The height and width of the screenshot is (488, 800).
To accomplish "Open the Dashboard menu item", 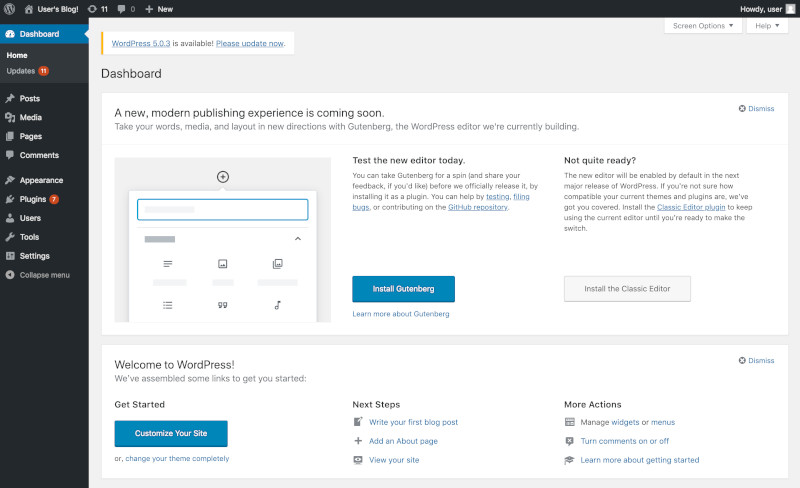I will tap(44, 34).
